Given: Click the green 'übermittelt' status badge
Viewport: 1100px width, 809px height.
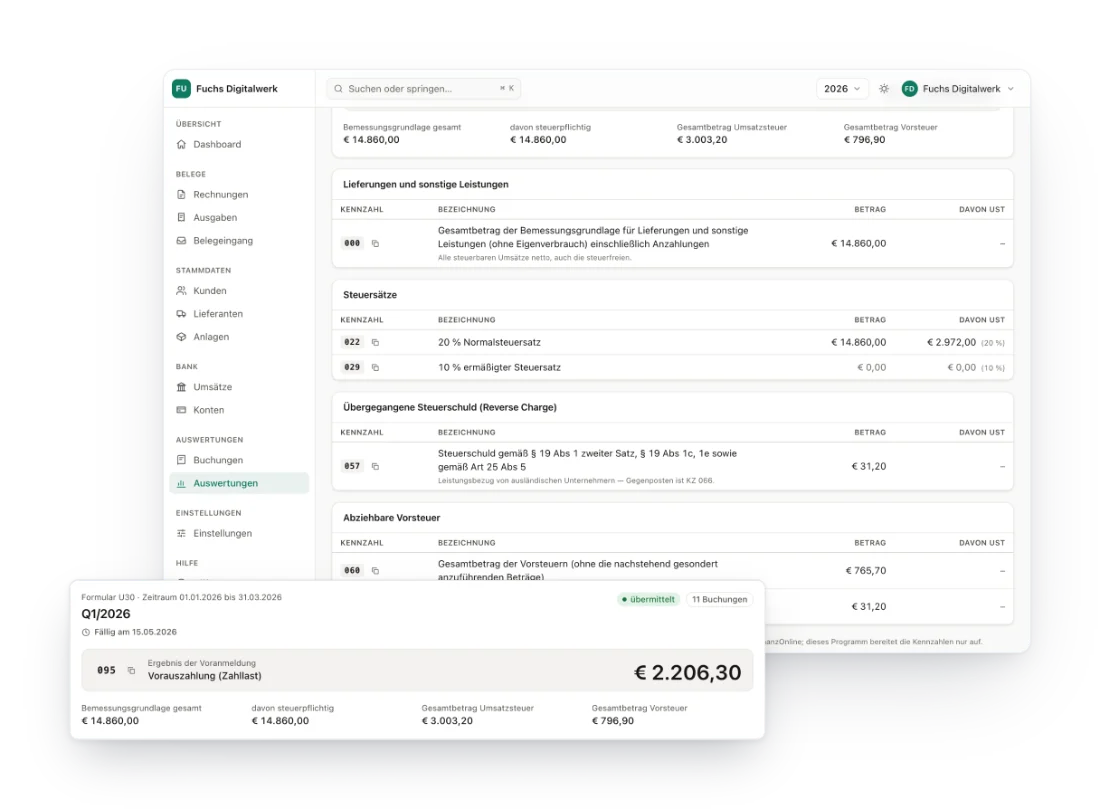Looking at the screenshot, I should 648,599.
